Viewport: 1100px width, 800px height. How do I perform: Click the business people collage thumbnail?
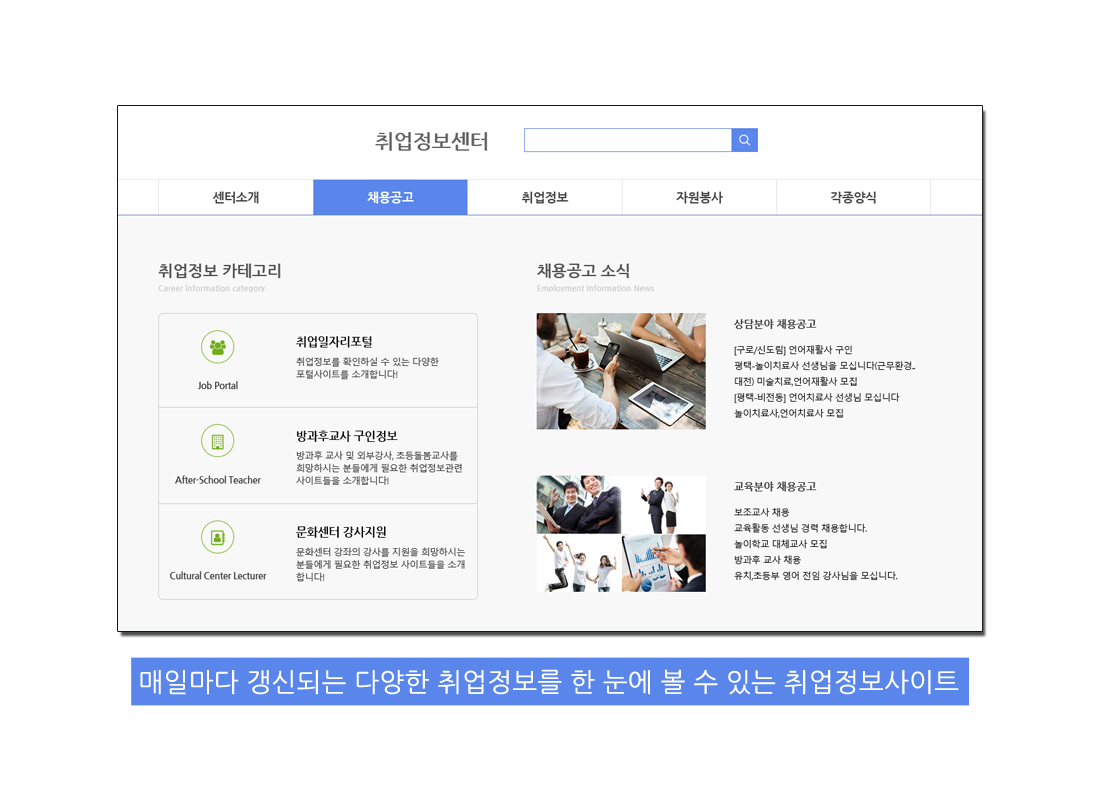(621, 533)
